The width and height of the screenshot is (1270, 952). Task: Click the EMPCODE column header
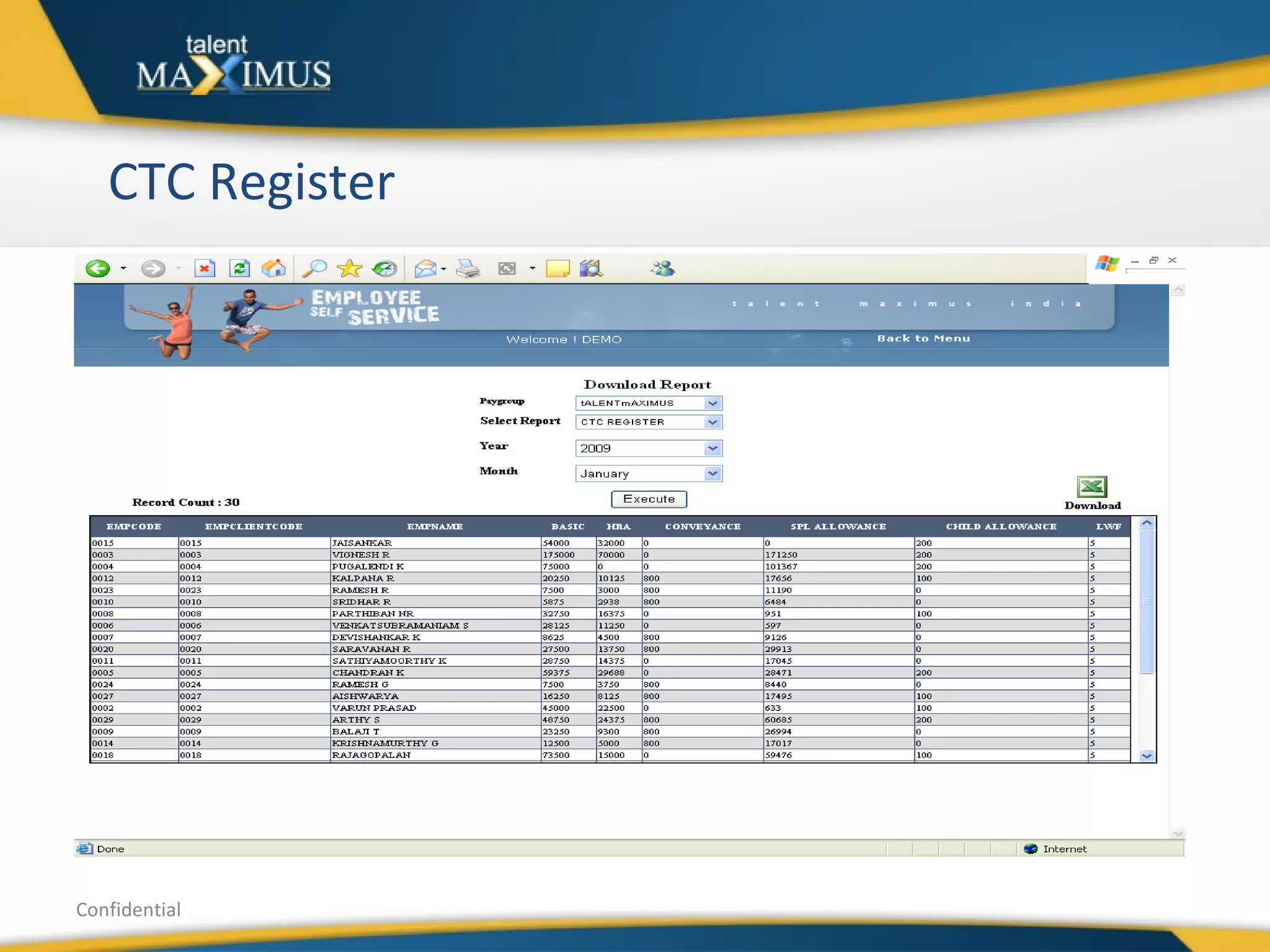point(134,527)
